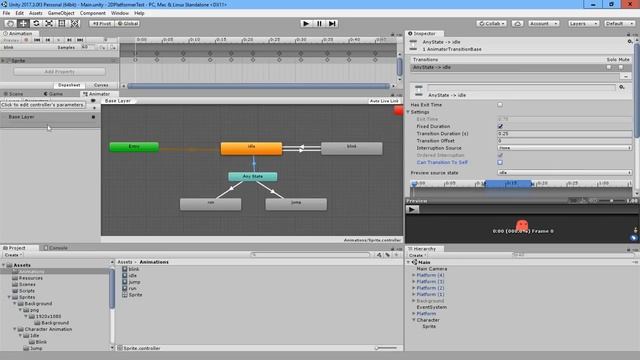Open transition settings gear icon
Image resolution: width=640 pixels, height=360 pixels.
pyautogui.click(x=622, y=87)
